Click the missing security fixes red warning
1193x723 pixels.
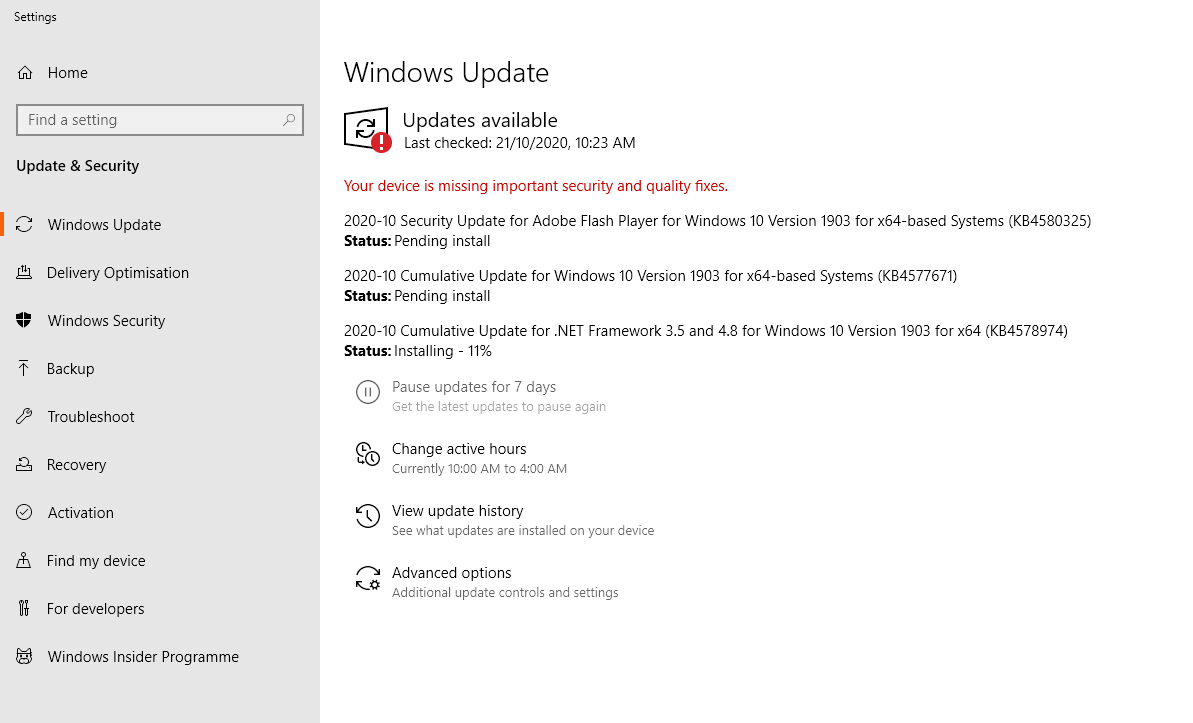(x=536, y=186)
